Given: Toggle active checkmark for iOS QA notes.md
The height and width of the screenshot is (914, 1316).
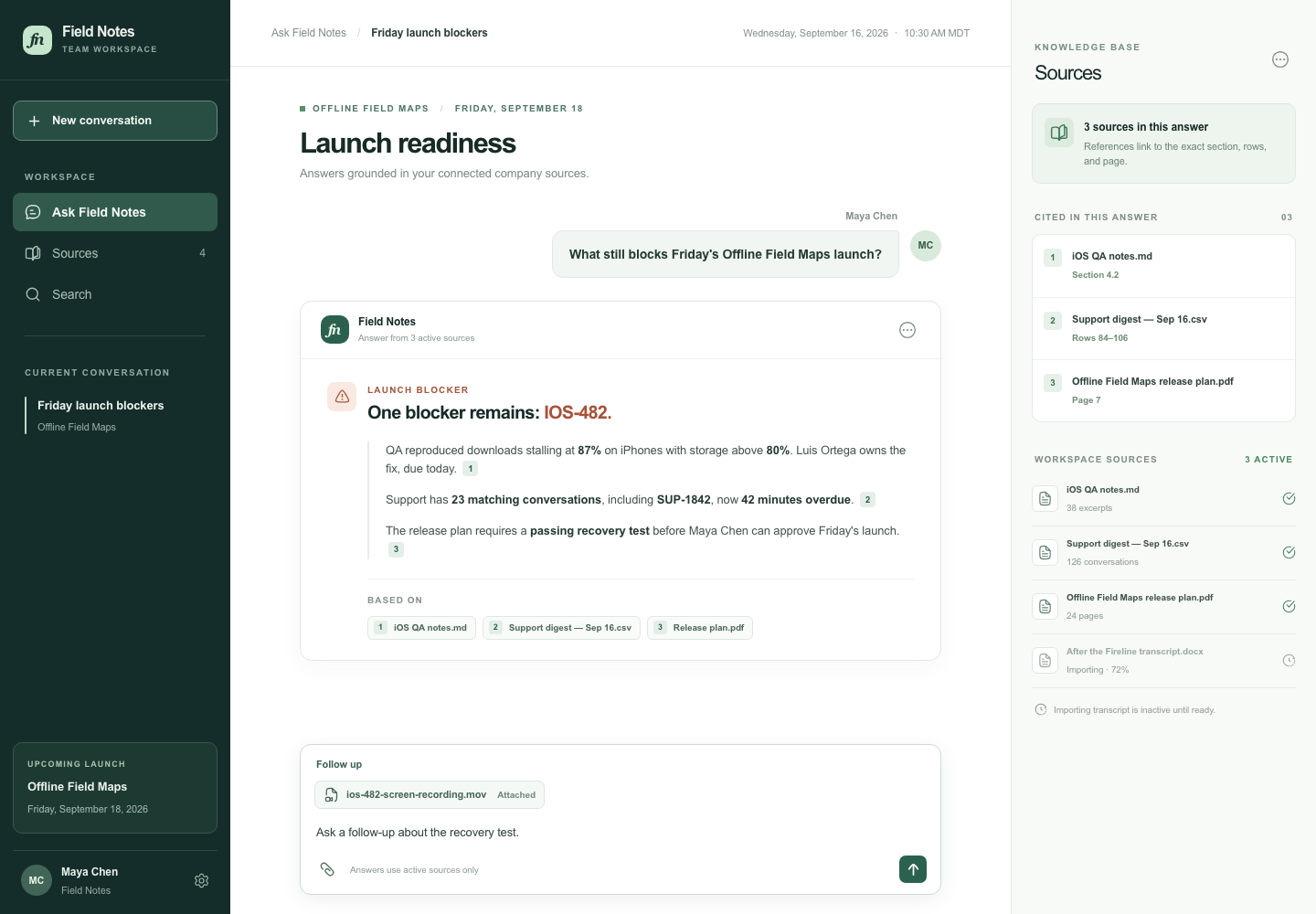Looking at the screenshot, I should tap(1289, 498).
